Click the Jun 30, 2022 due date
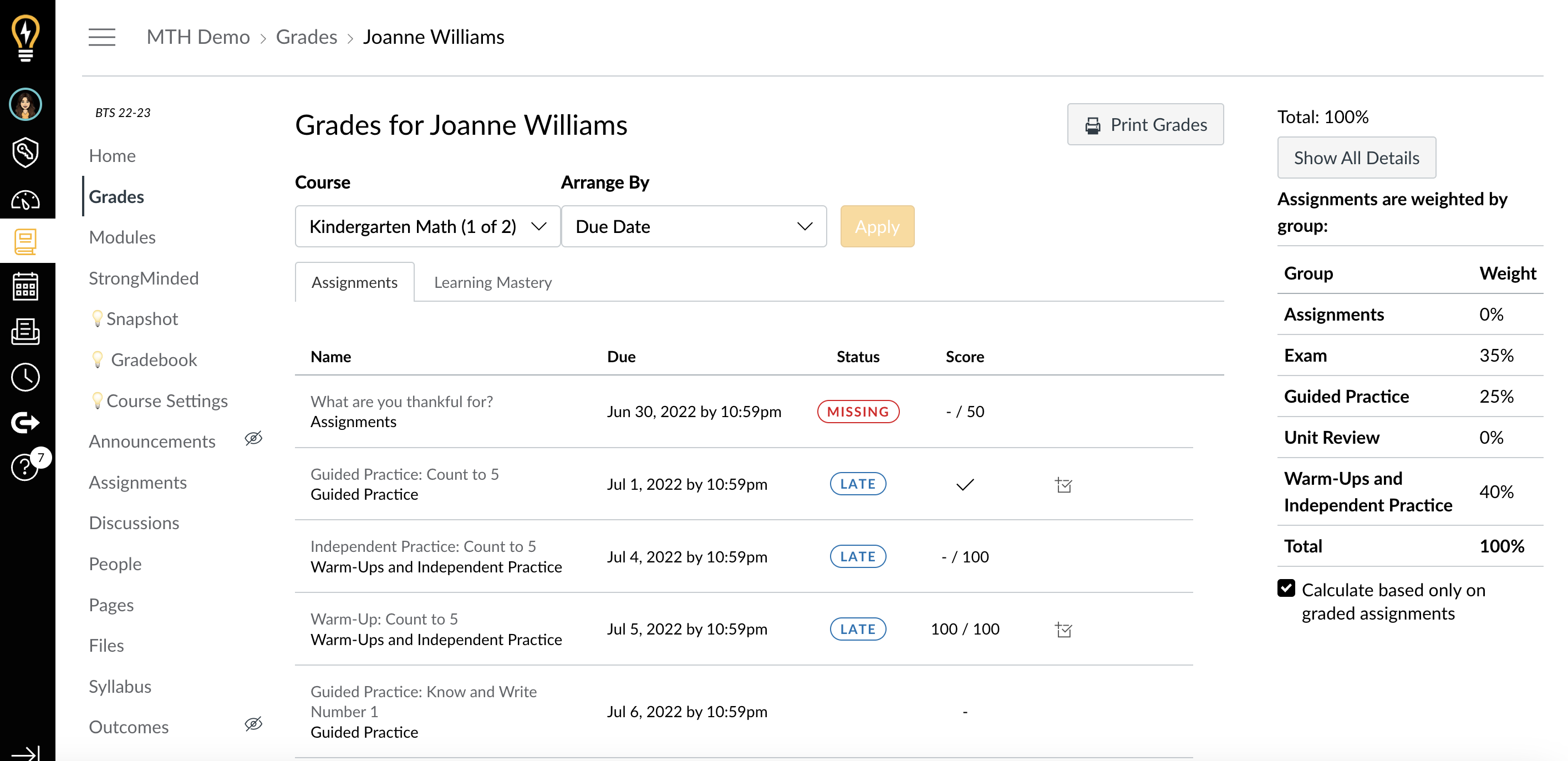The image size is (1568, 761). [694, 412]
